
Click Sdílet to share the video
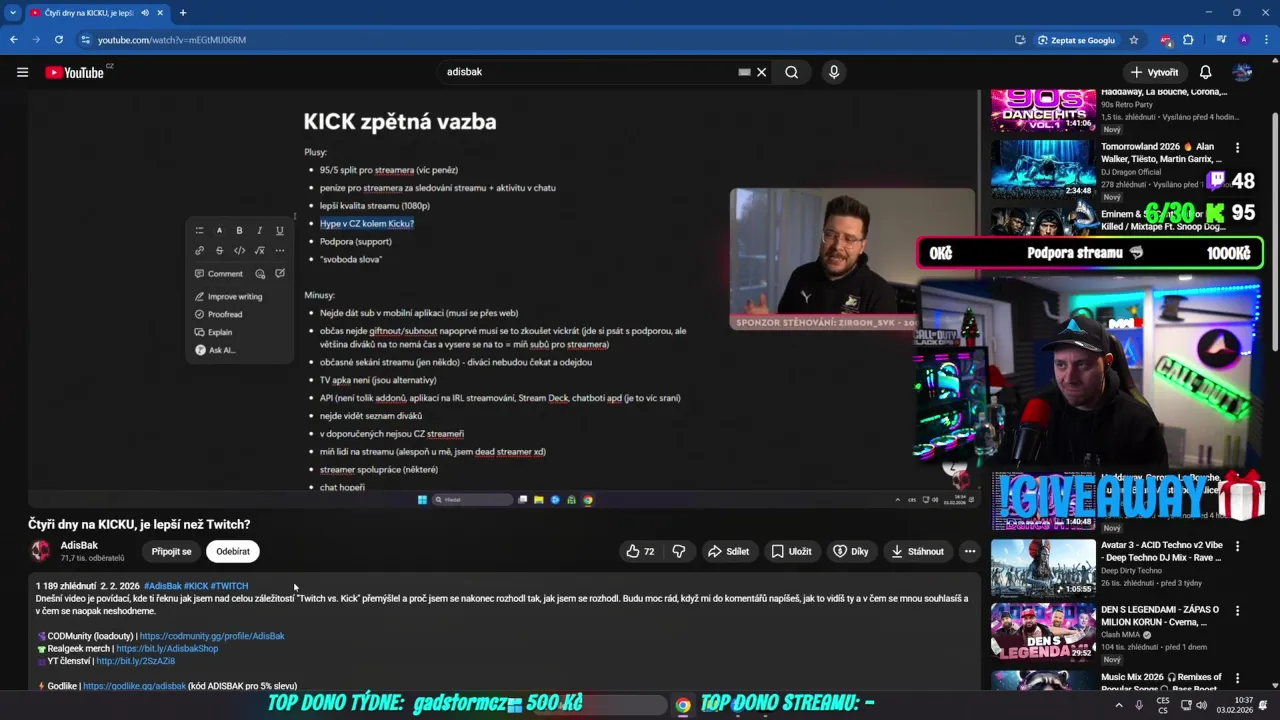click(x=728, y=551)
